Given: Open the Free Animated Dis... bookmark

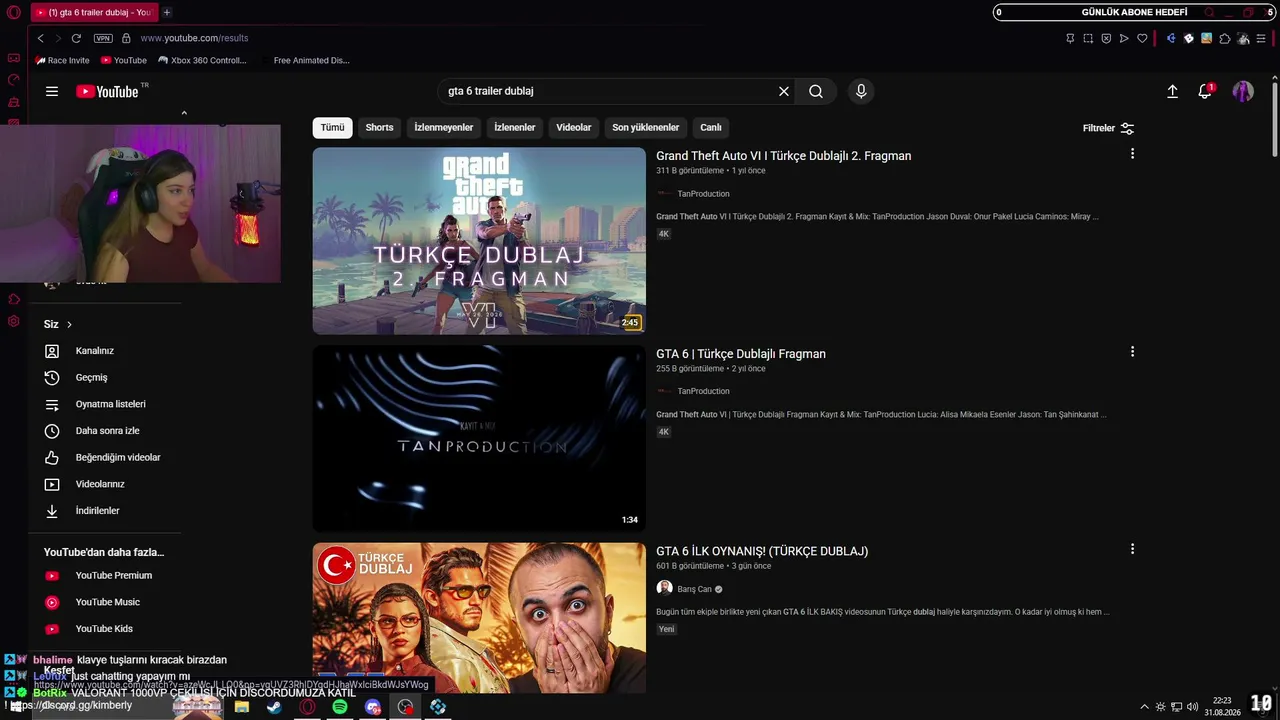Looking at the screenshot, I should coord(311,60).
